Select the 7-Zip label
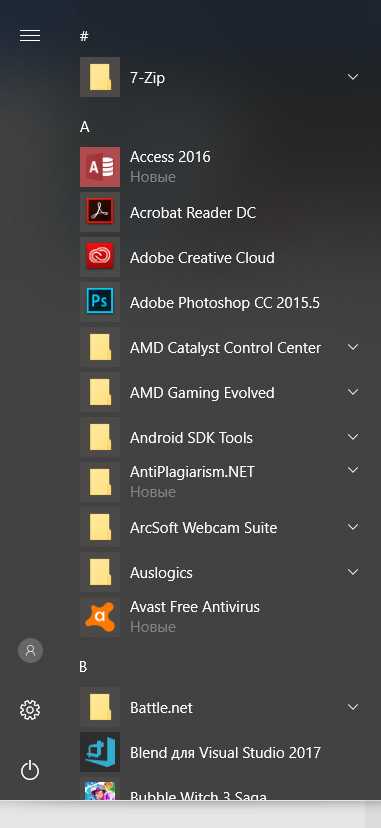This screenshot has height=828, width=381. [x=147, y=78]
